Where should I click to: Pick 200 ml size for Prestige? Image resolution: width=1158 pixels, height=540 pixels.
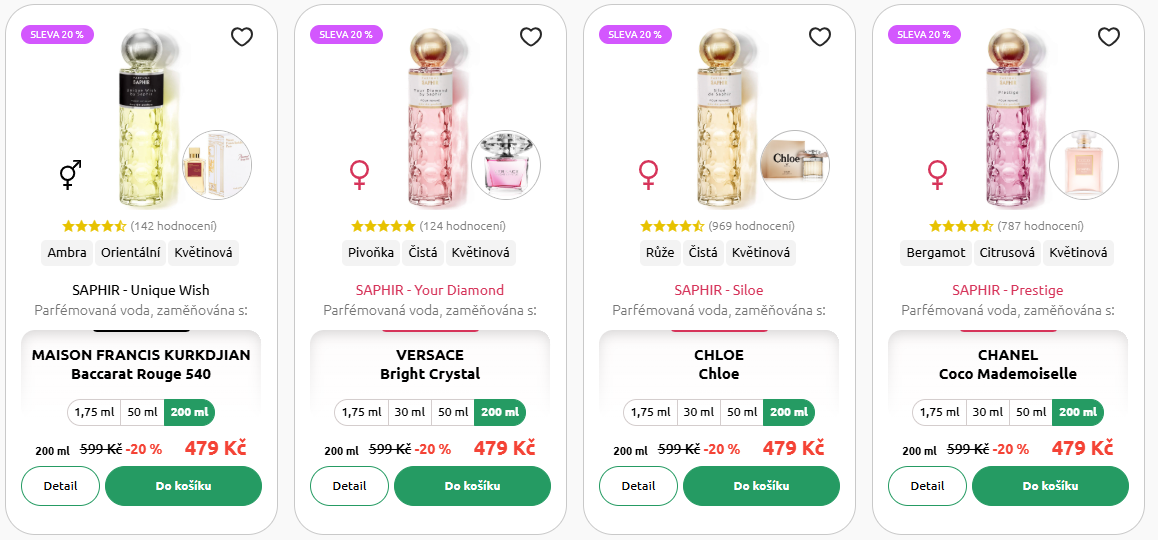pyautogui.click(x=1078, y=412)
